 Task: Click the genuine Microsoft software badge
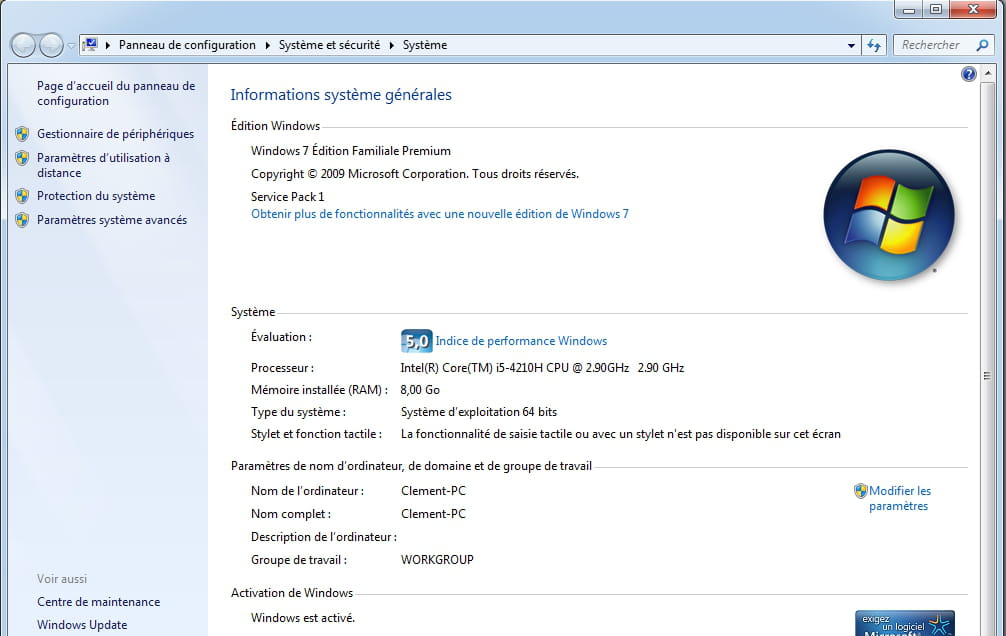pyautogui.click(x=904, y=623)
